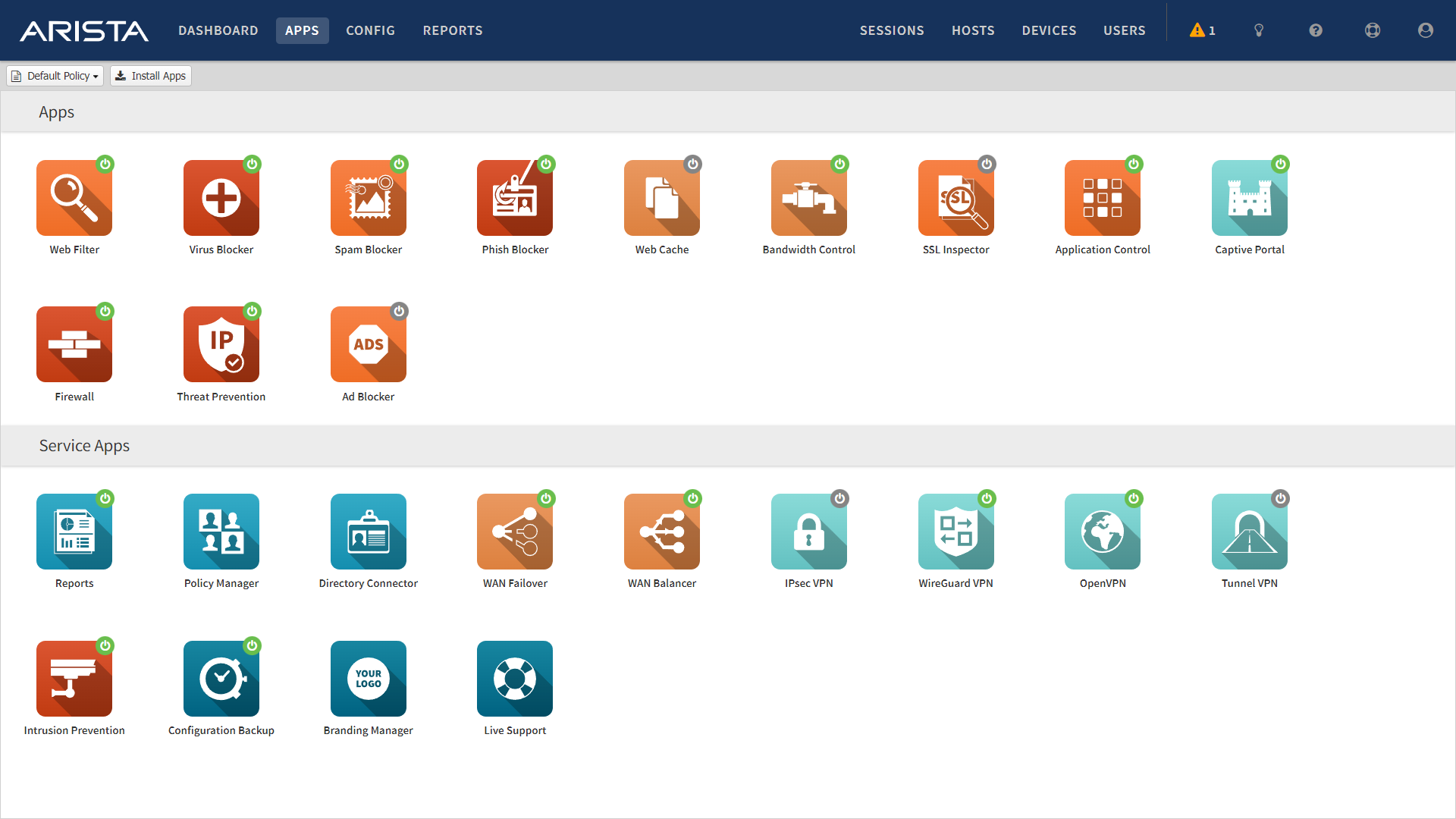Open the user account menu icon

pyautogui.click(x=1425, y=30)
